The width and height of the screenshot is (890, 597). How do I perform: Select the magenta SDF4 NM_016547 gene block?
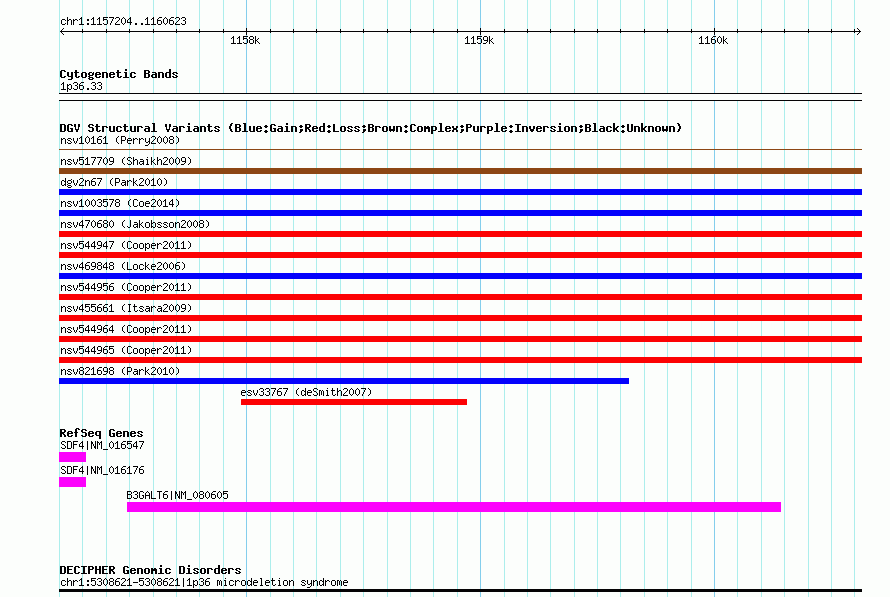pos(73,457)
